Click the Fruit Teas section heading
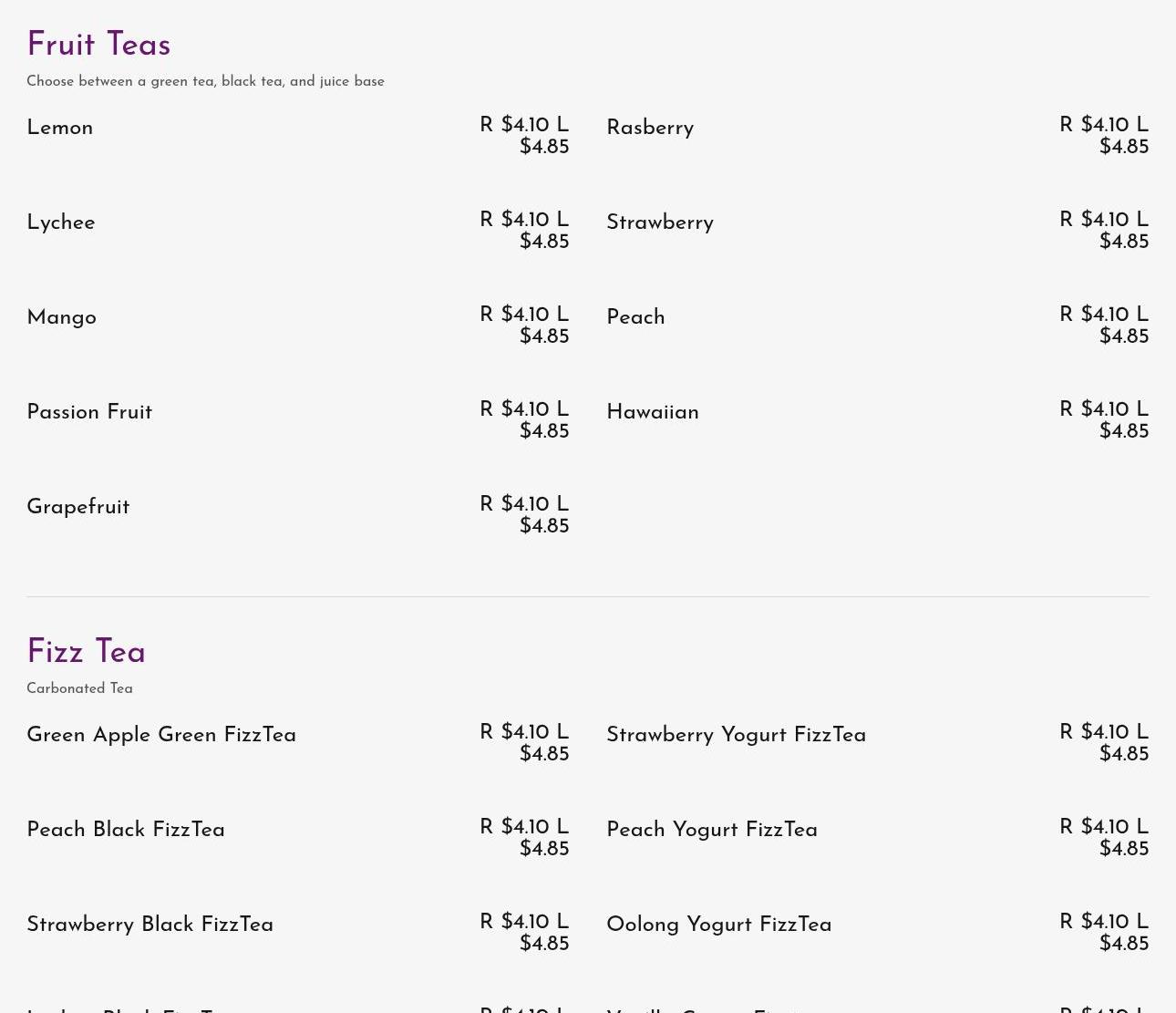 [x=98, y=45]
